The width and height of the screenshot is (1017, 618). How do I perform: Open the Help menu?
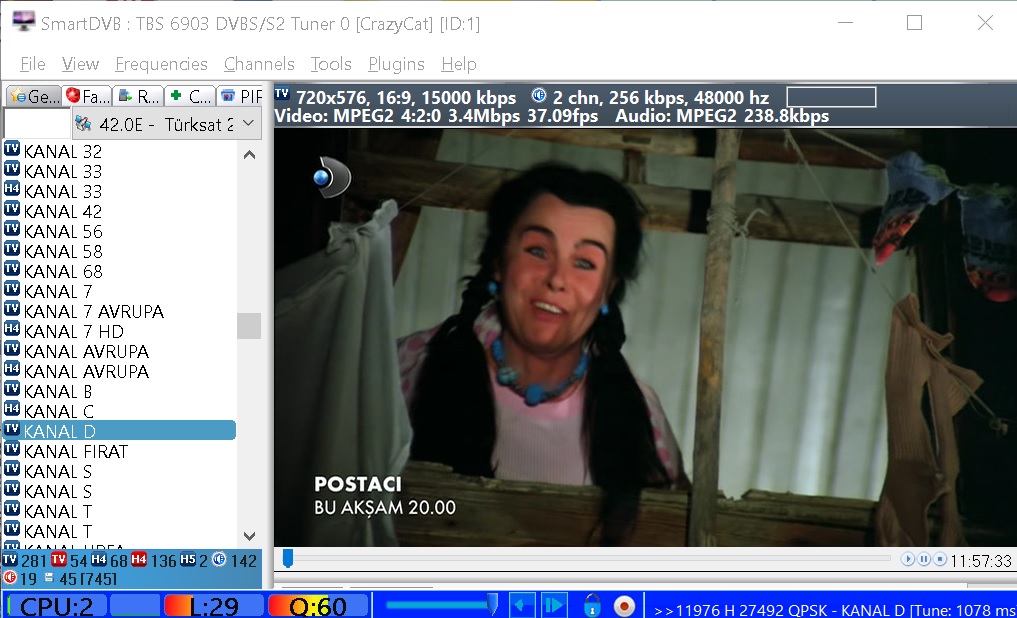pyautogui.click(x=459, y=64)
